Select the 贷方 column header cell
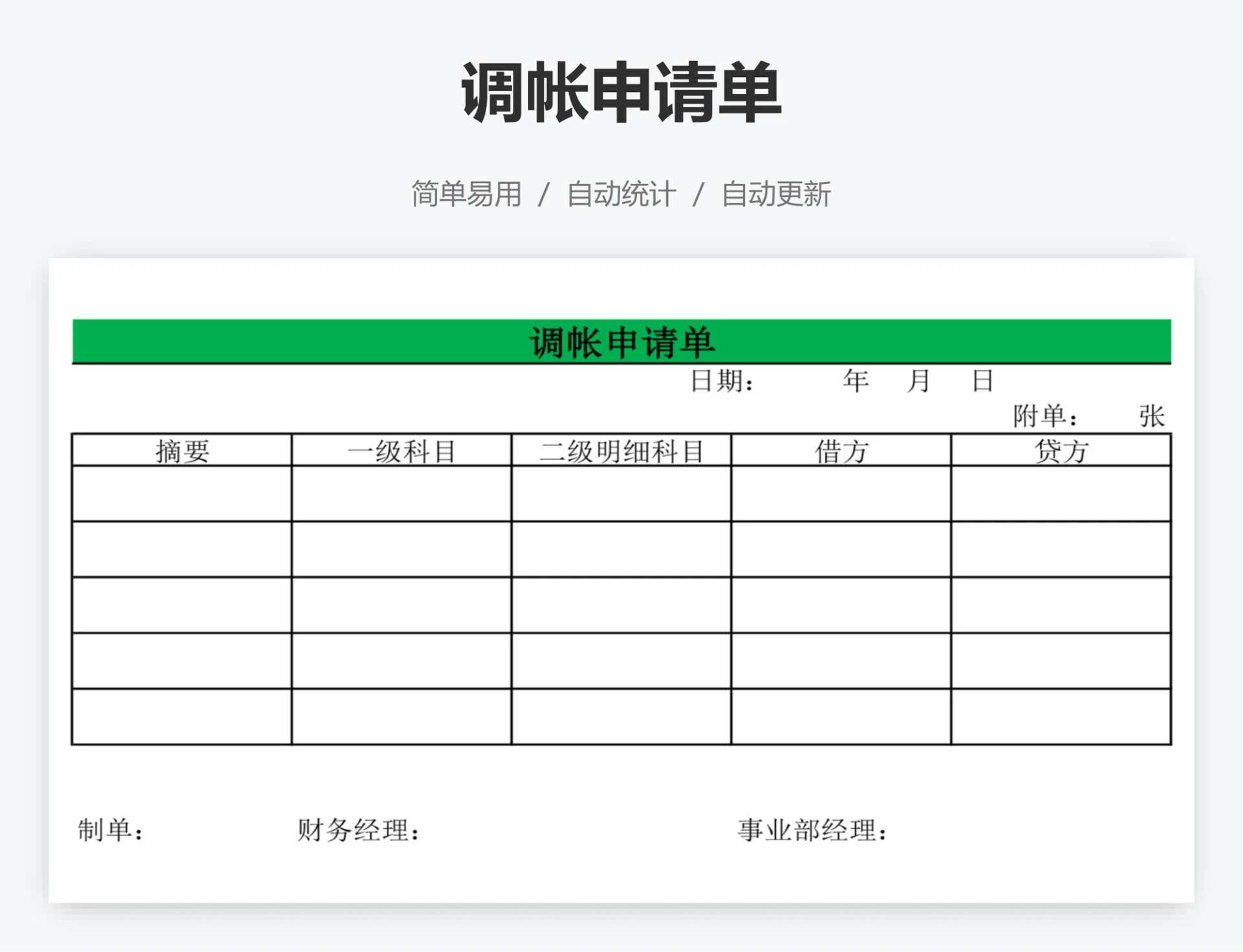This screenshot has height=952, width=1243. [1060, 451]
